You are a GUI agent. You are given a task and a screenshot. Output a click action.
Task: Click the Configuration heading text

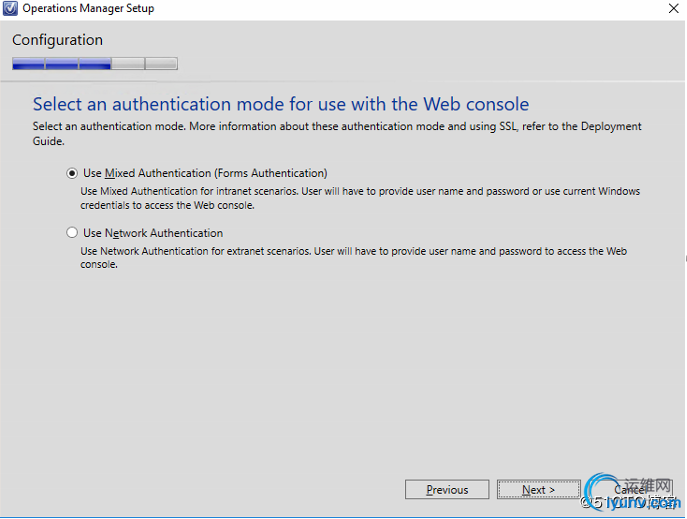coord(57,40)
